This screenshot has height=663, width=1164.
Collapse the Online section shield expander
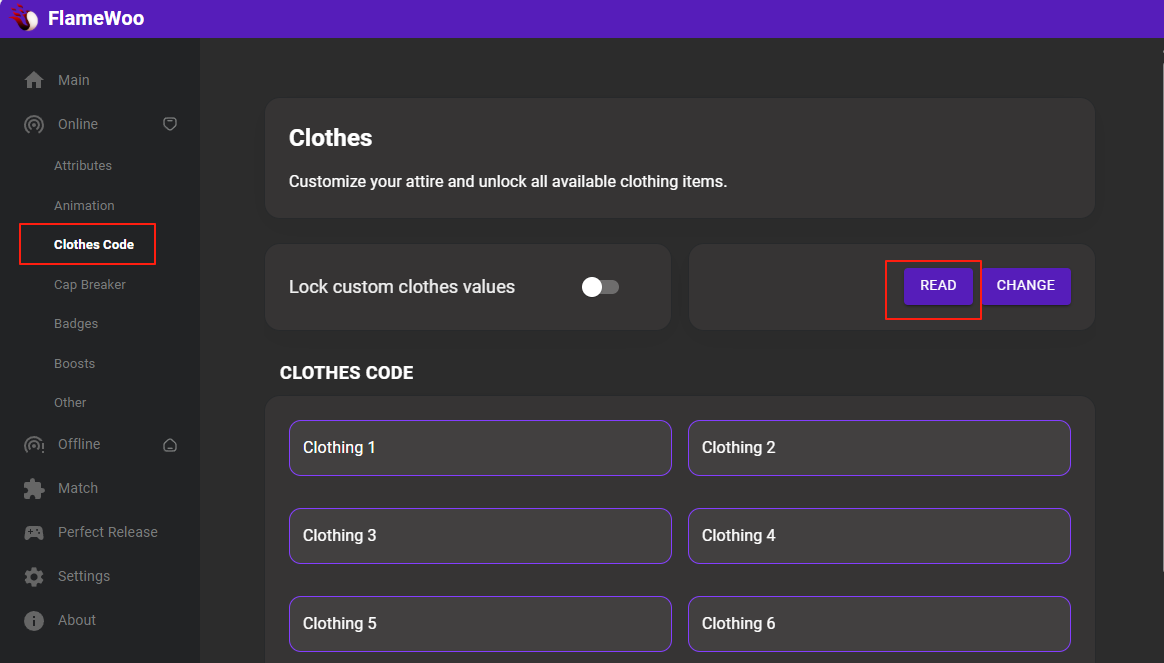[170, 124]
